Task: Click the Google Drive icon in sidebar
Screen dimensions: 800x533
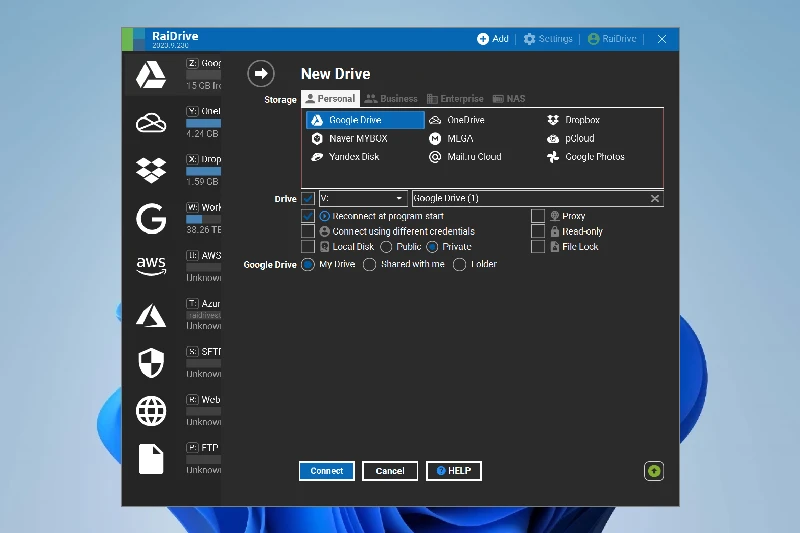Action: (x=151, y=75)
